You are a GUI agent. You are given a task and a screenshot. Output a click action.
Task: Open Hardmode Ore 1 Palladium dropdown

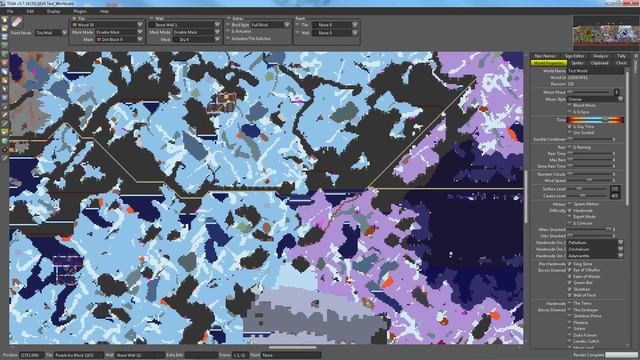pos(595,242)
